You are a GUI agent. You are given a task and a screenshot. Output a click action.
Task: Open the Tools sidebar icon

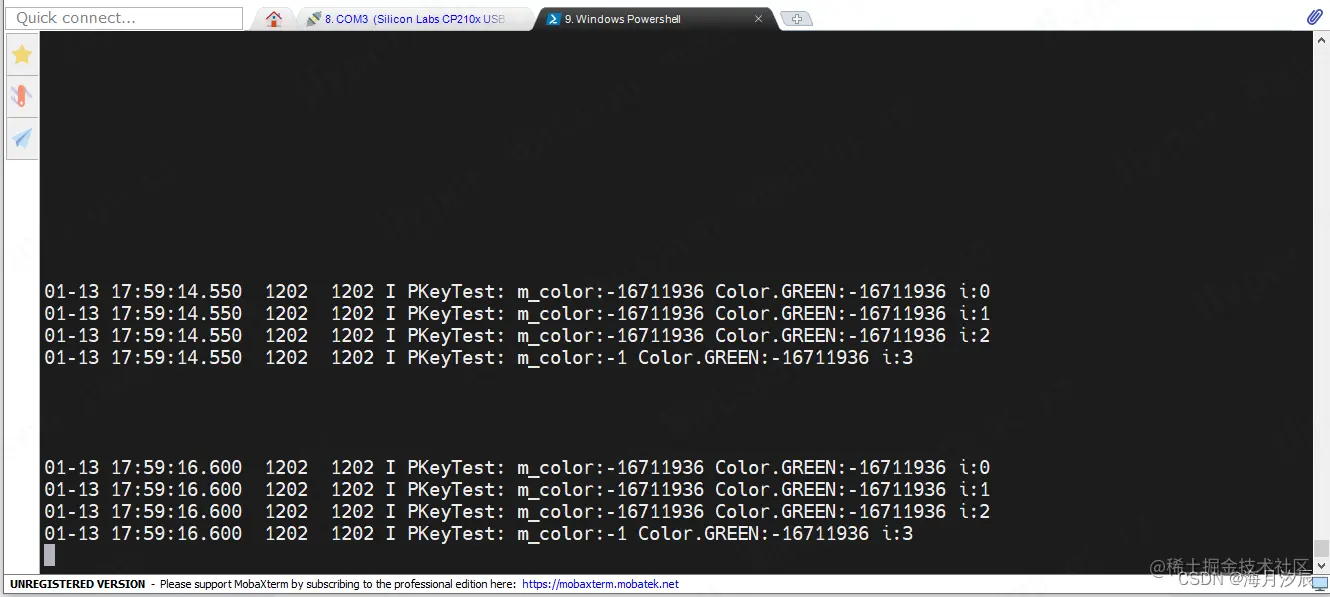22,96
